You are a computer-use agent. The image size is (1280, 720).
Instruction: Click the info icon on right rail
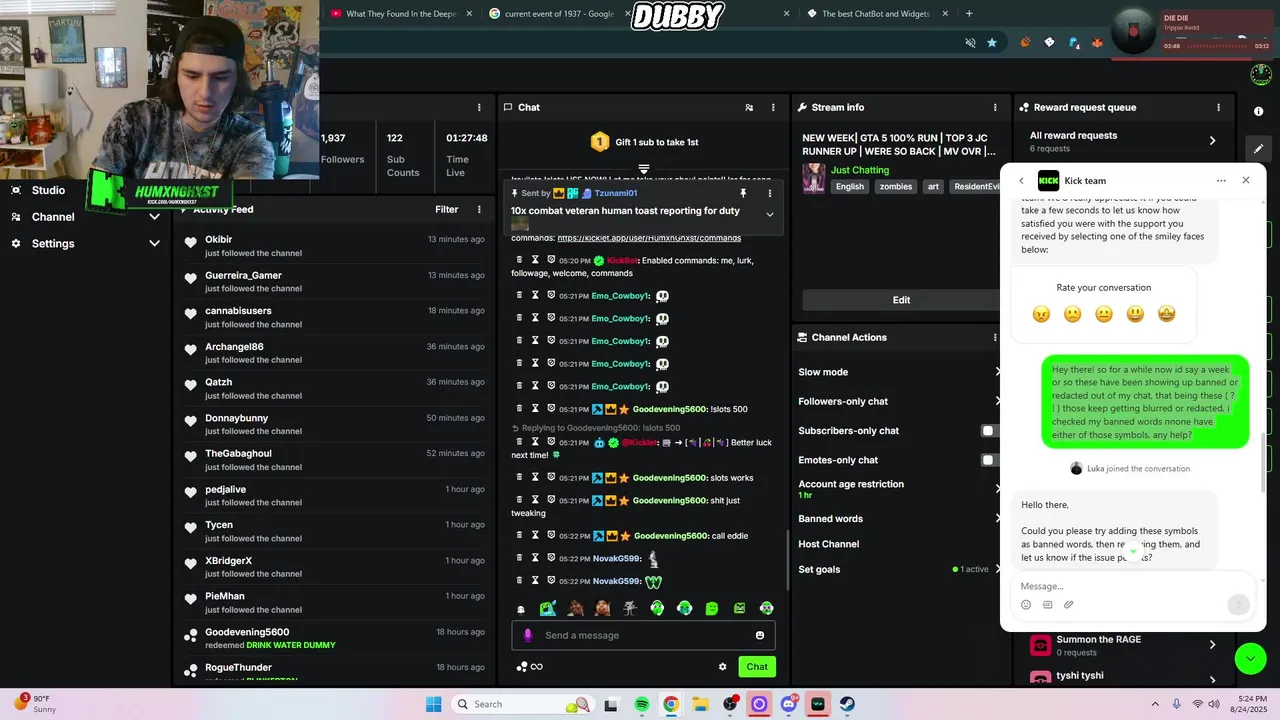point(1259,111)
